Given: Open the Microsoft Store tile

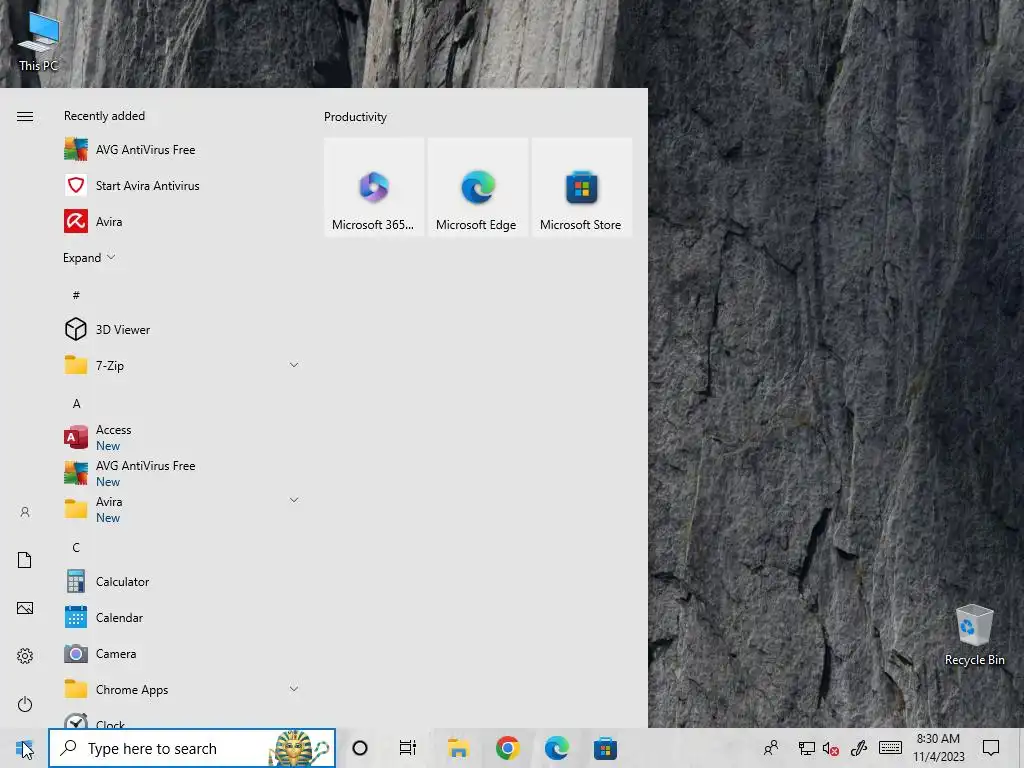Looking at the screenshot, I should [x=581, y=187].
